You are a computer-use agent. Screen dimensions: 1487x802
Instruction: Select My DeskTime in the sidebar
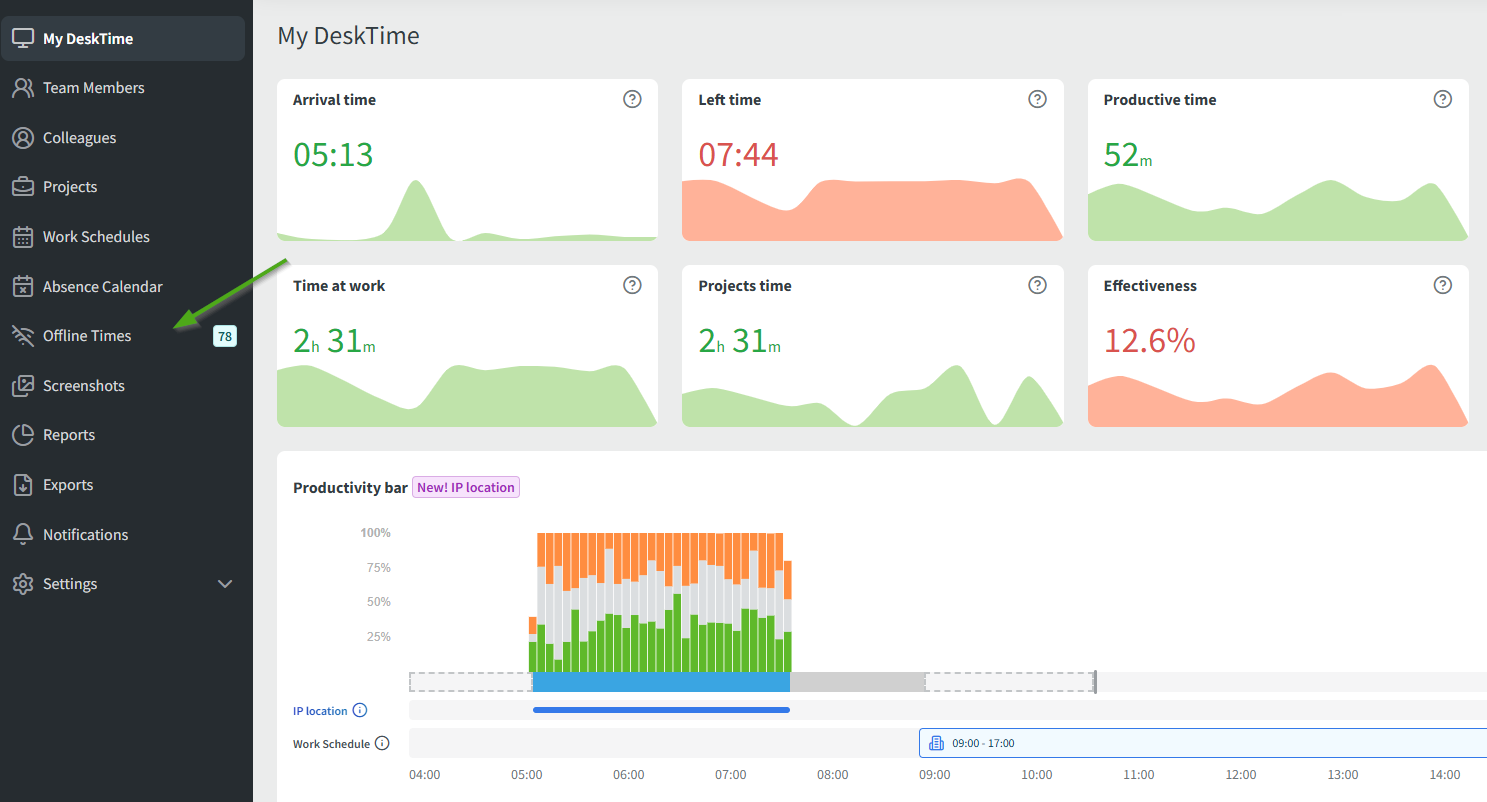[x=88, y=39]
